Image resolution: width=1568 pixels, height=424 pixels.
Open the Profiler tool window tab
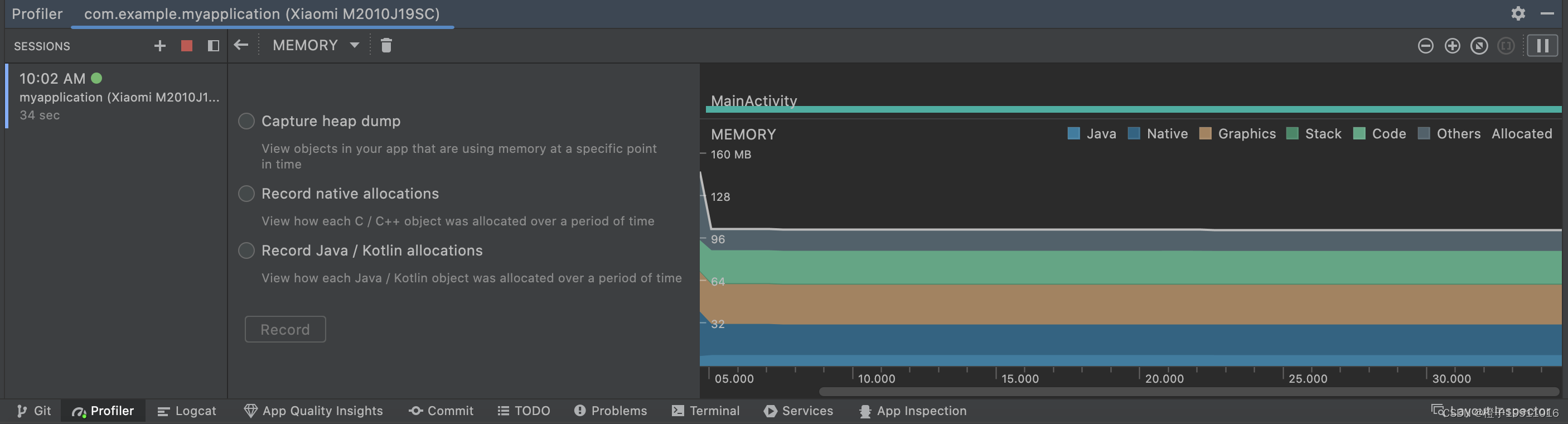[x=103, y=411]
